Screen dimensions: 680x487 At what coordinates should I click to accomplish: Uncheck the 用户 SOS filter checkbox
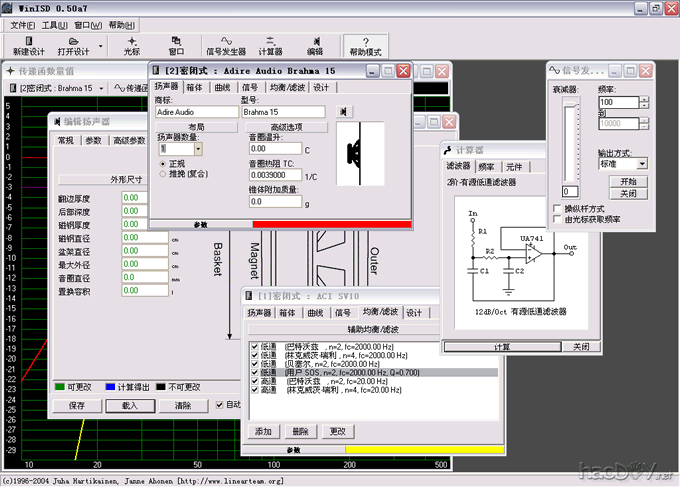point(254,372)
